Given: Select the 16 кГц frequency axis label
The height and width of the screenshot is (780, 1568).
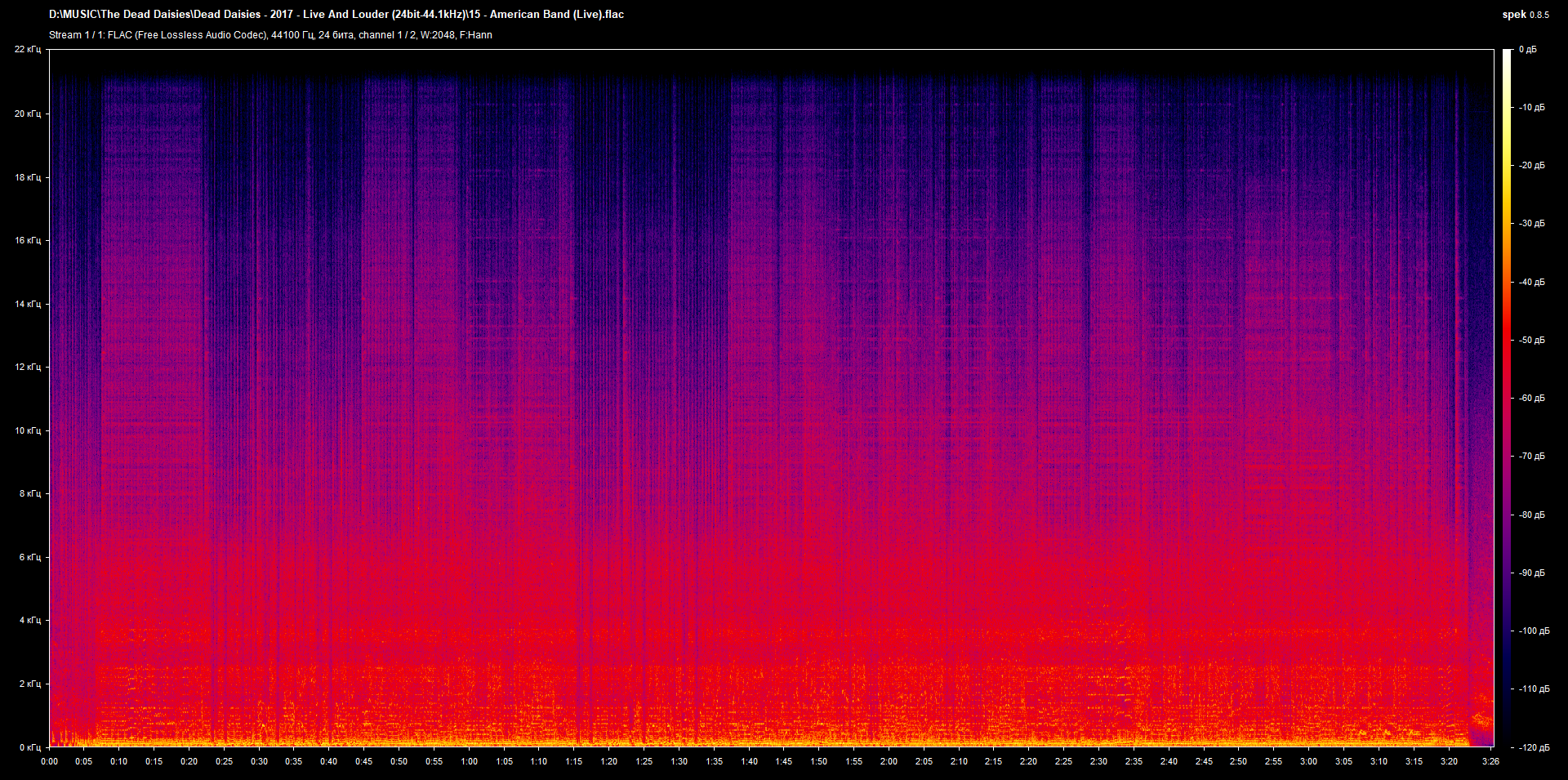Looking at the screenshot, I should point(27,241).
